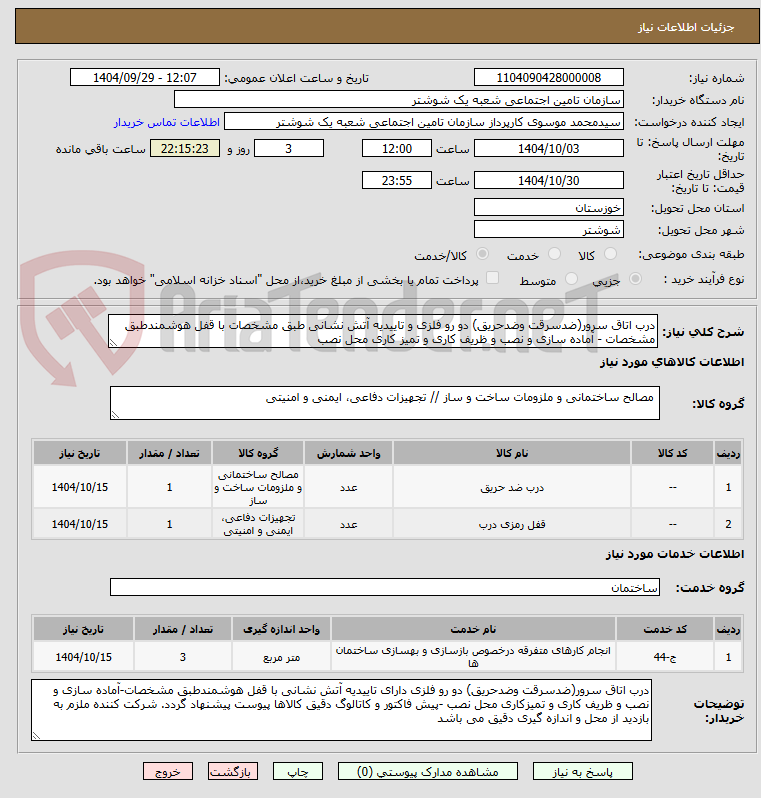This screenshot has height=798, width=761.
Task: Click price validity date 1404/10/30
Action: 549,180
